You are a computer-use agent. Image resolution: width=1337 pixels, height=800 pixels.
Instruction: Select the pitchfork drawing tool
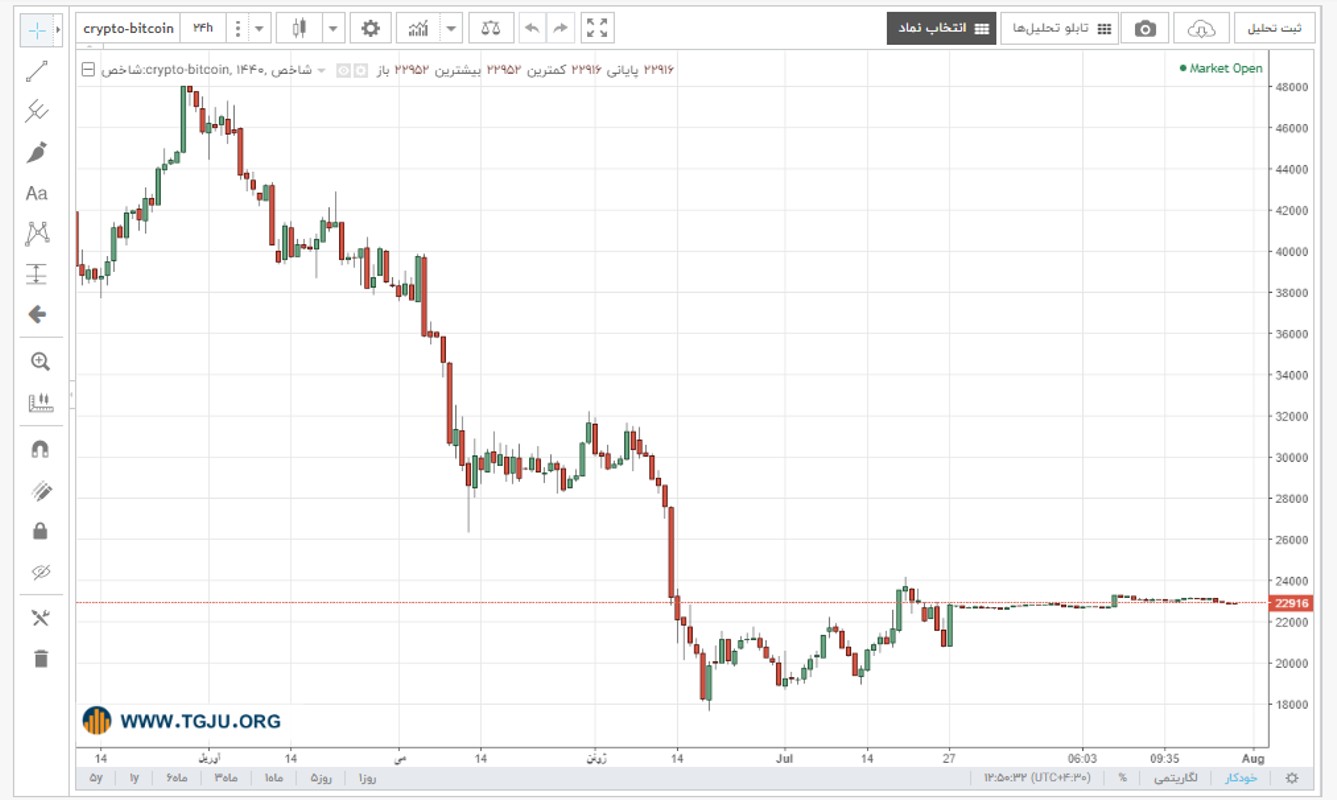coord(37,111)
